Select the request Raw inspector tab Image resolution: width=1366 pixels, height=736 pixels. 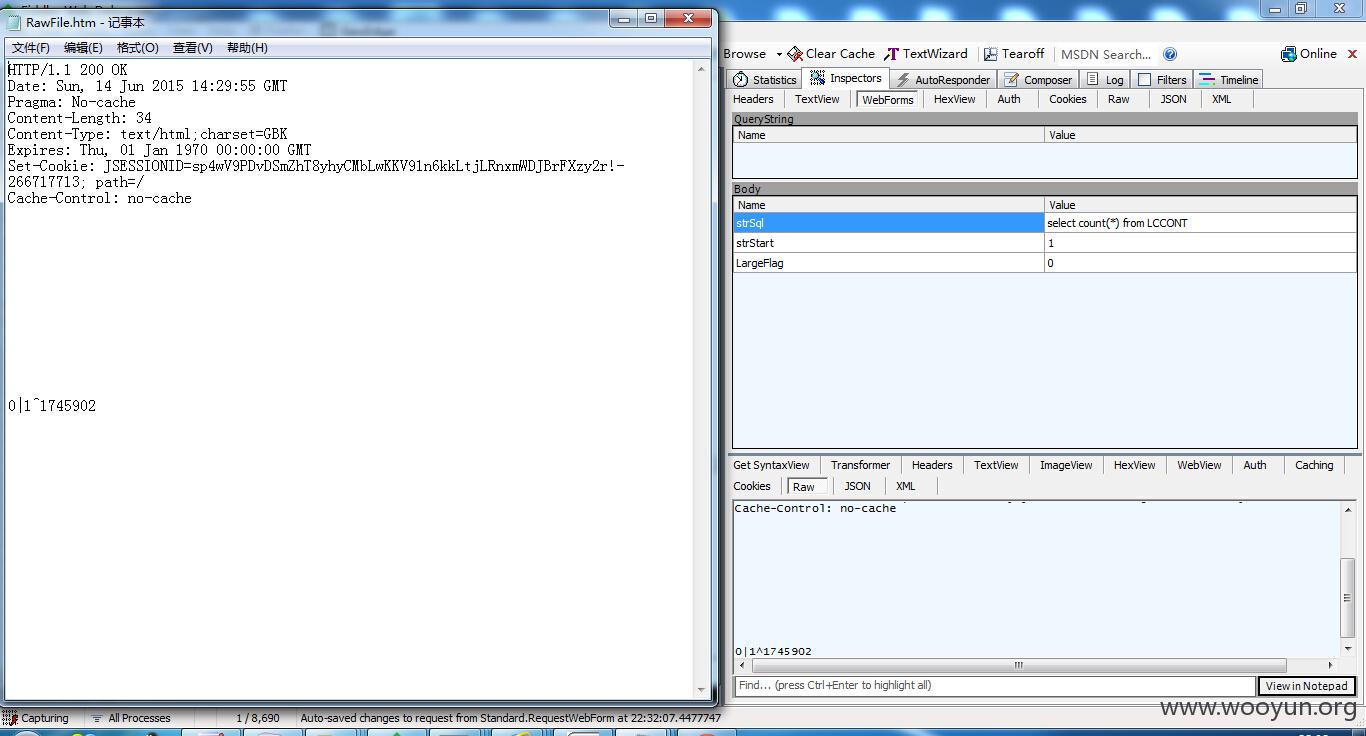click(x=1119, y=99)
